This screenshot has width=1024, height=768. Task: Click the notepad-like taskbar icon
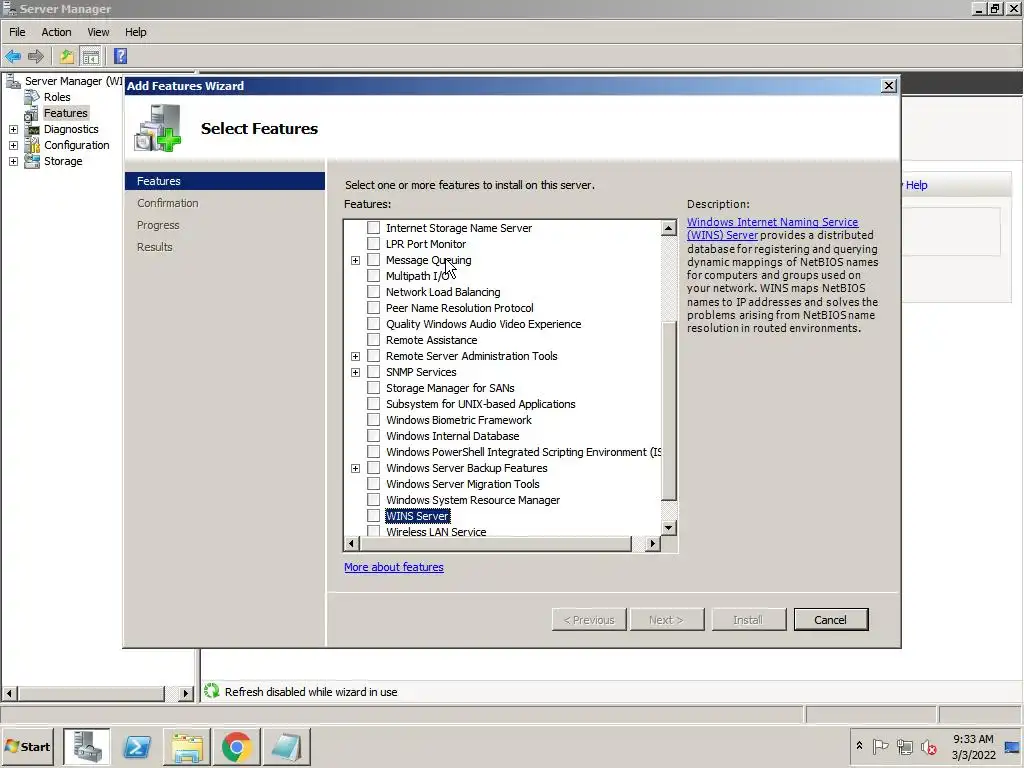pos(286,747)
